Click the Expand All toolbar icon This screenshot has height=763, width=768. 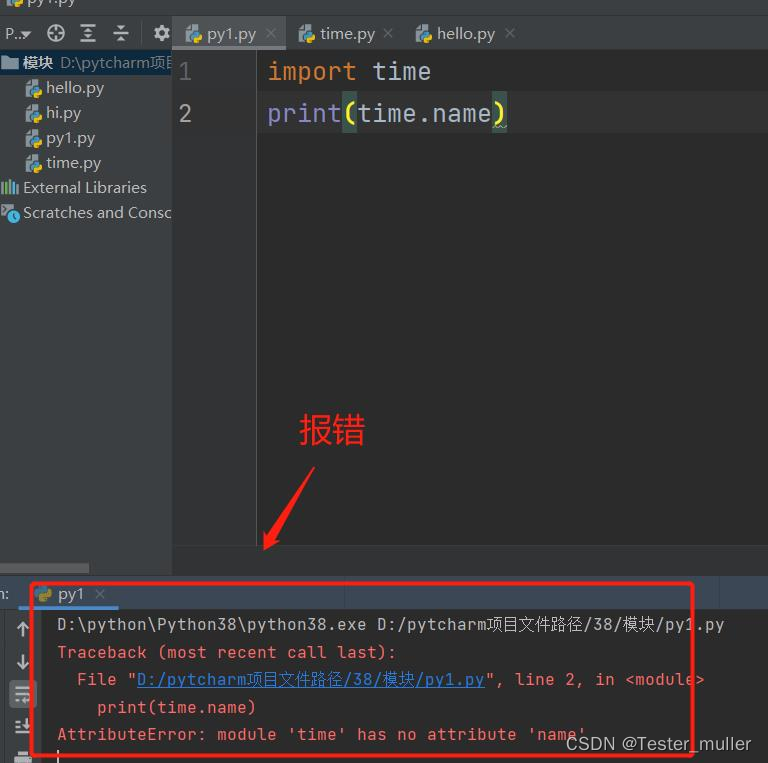click(88, 33)
